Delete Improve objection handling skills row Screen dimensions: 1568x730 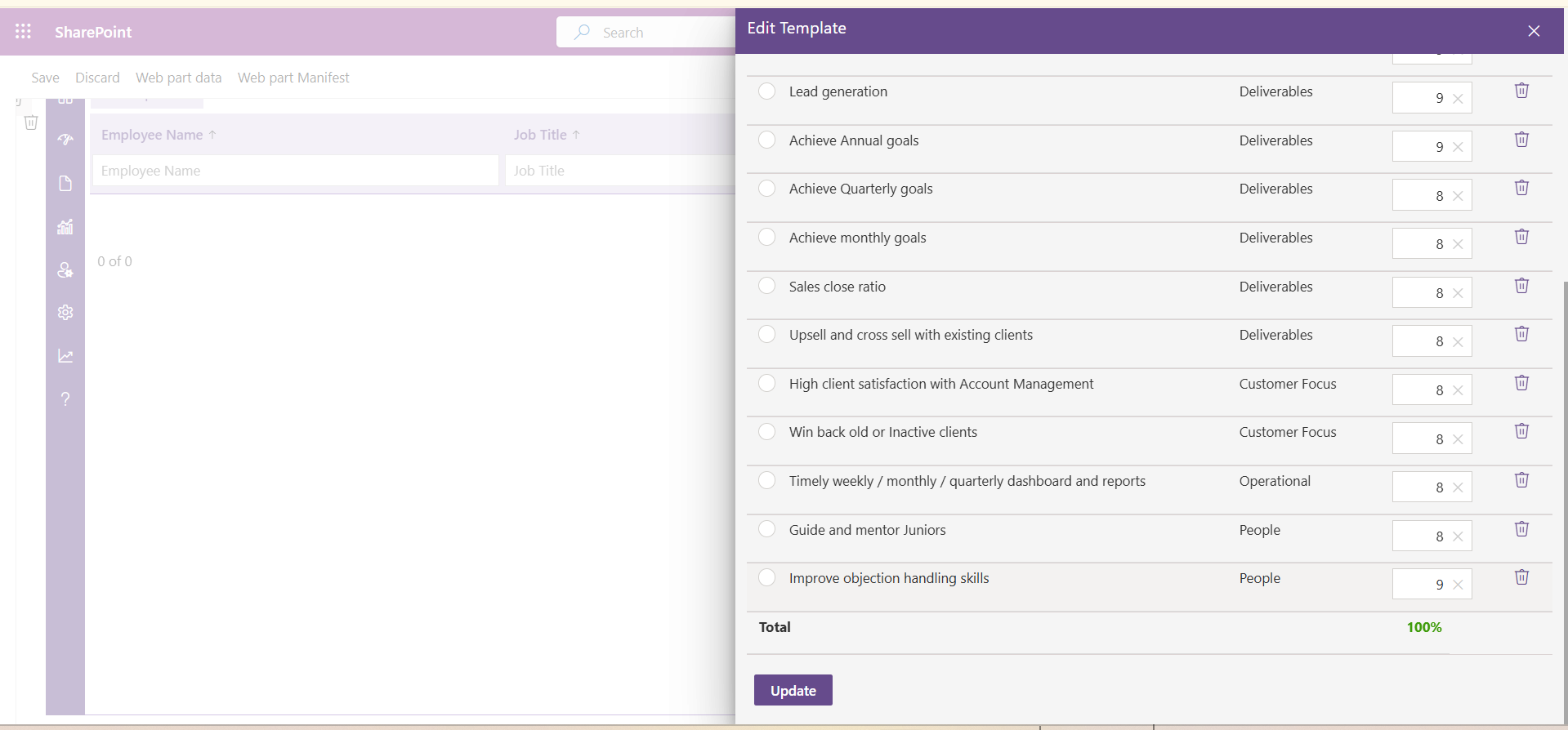tap(1521, 577)
